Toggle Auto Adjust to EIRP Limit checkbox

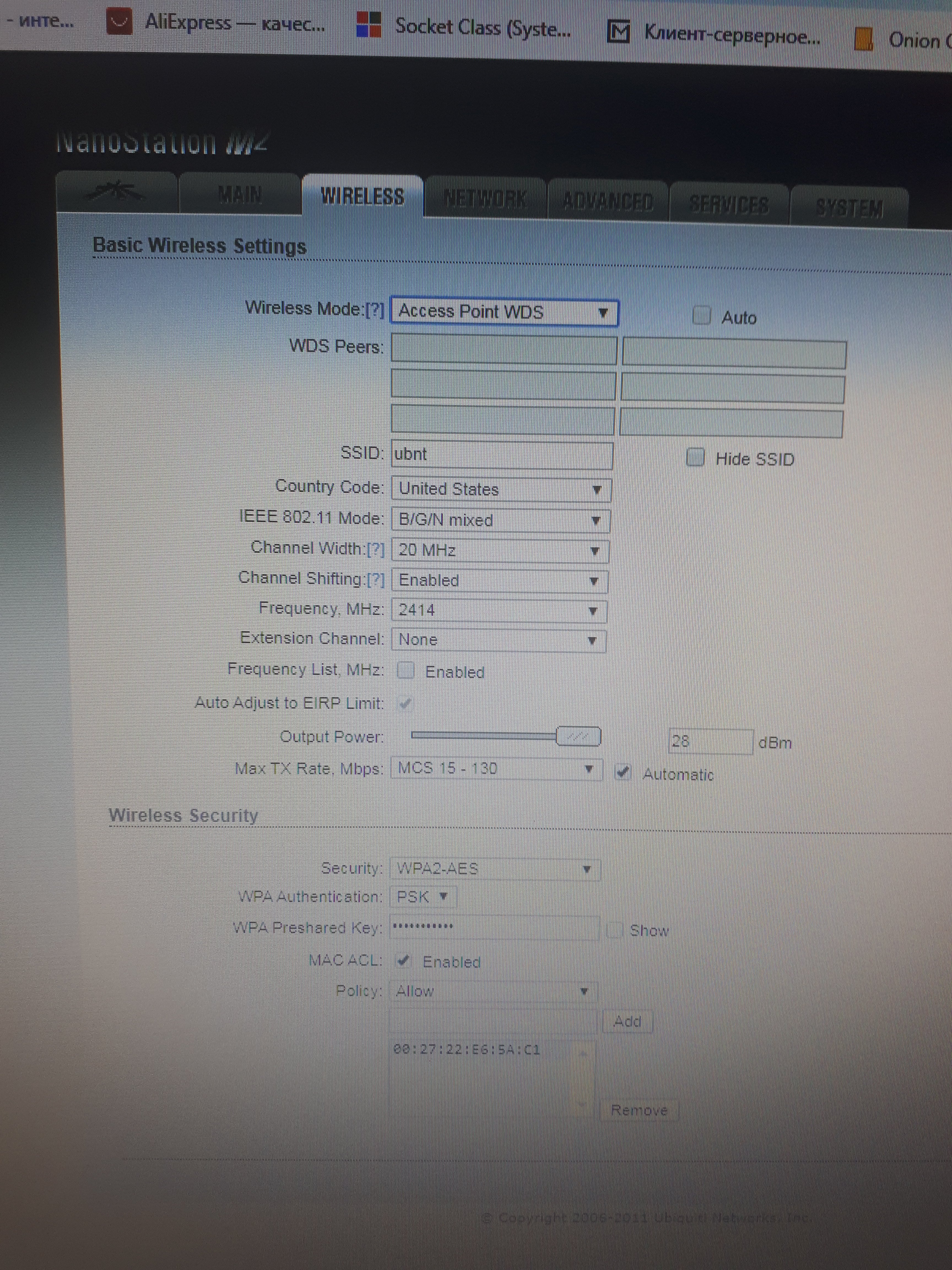click(x=405, y=703)
